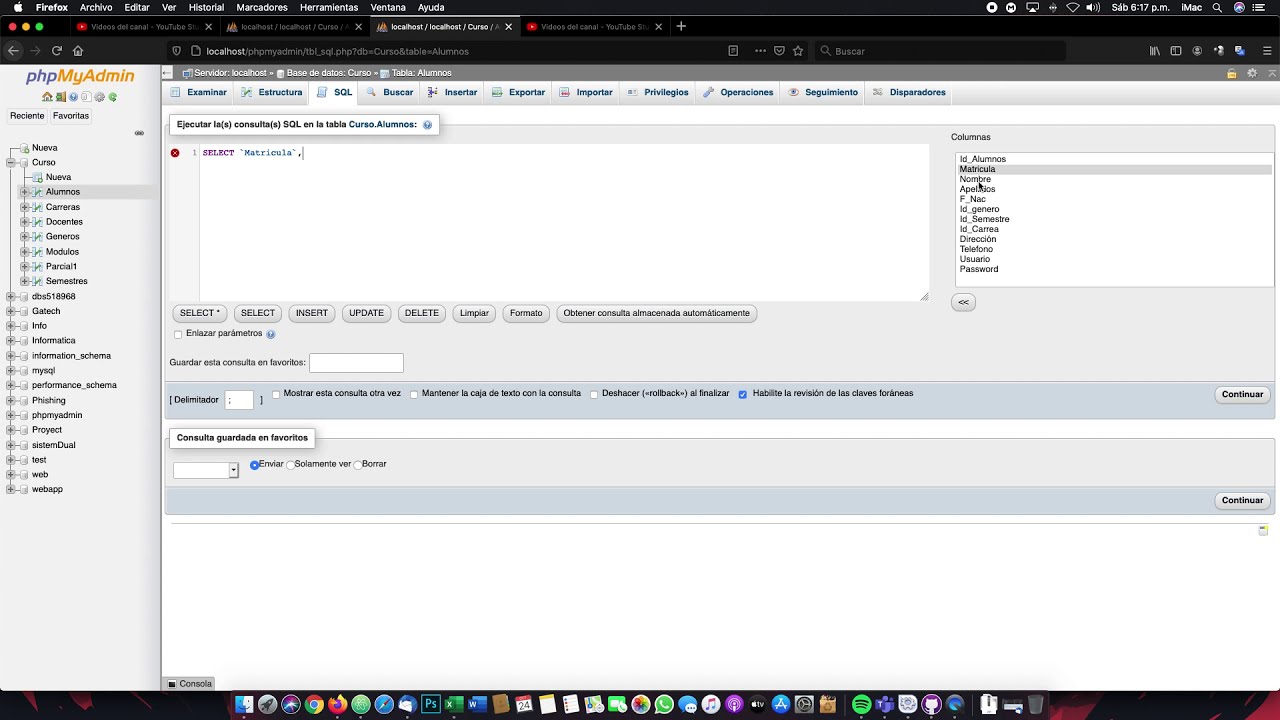1280x720 pixels.
Task: Click the small yellow note icon below results
Action: 1263,531
